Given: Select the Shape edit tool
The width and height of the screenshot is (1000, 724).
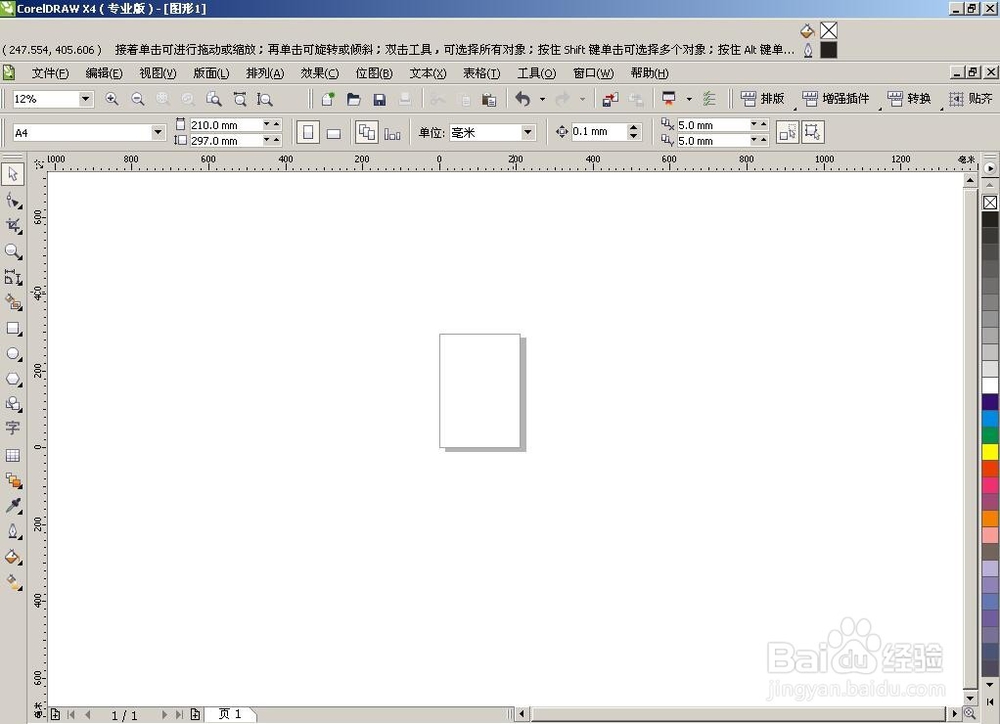Looking at the screenshot, I should coord(13,200).
